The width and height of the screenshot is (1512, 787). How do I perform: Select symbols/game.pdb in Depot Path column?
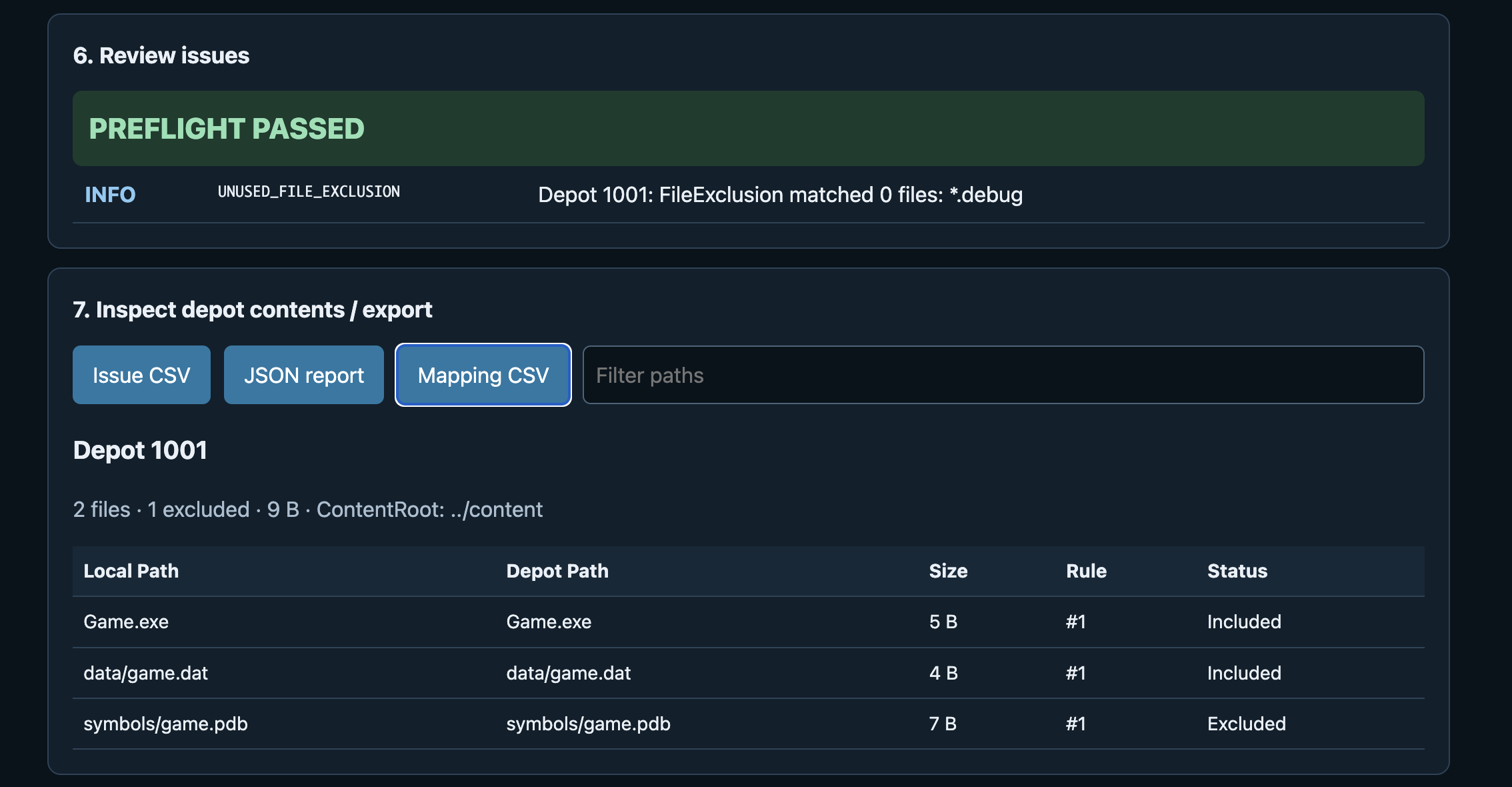(588, 724)
